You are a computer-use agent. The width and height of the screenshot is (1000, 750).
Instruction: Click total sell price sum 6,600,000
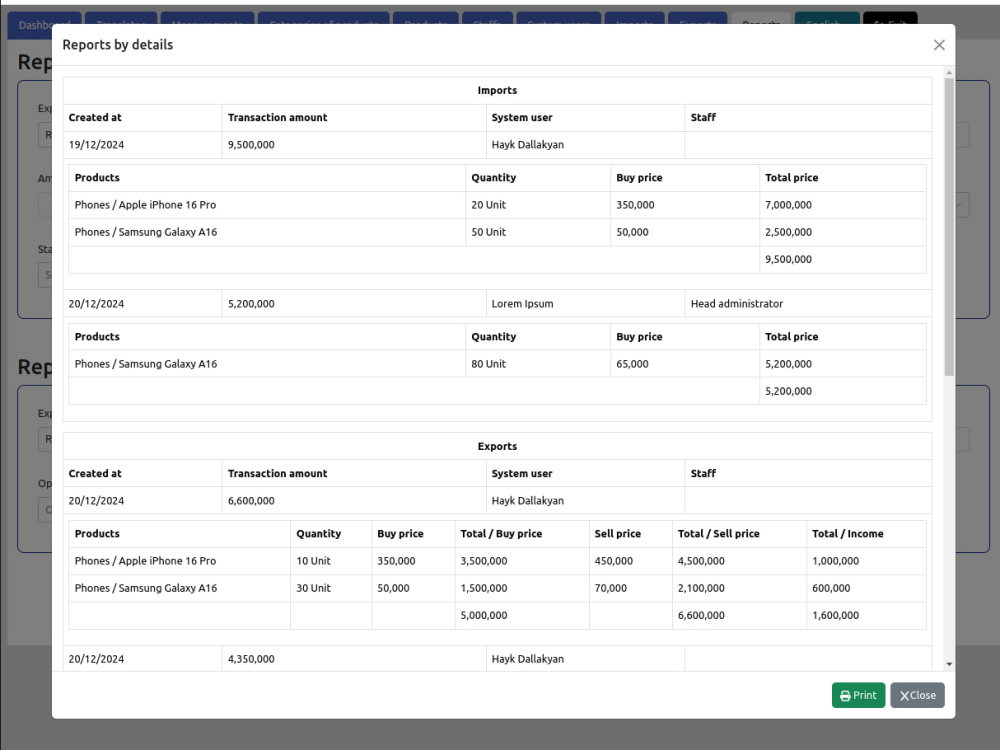point(701,615)
